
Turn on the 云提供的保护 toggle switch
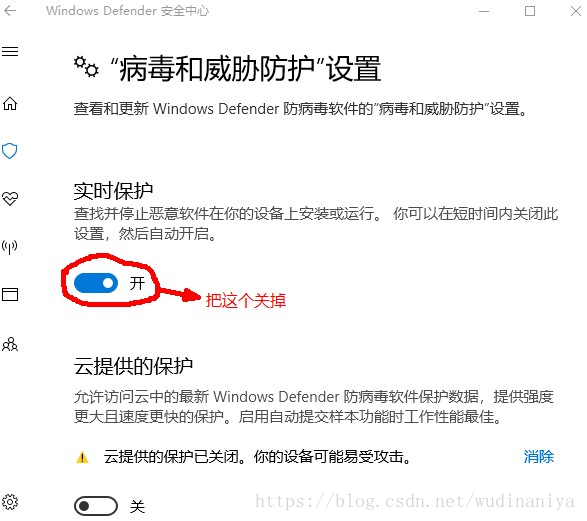(96, 506)
